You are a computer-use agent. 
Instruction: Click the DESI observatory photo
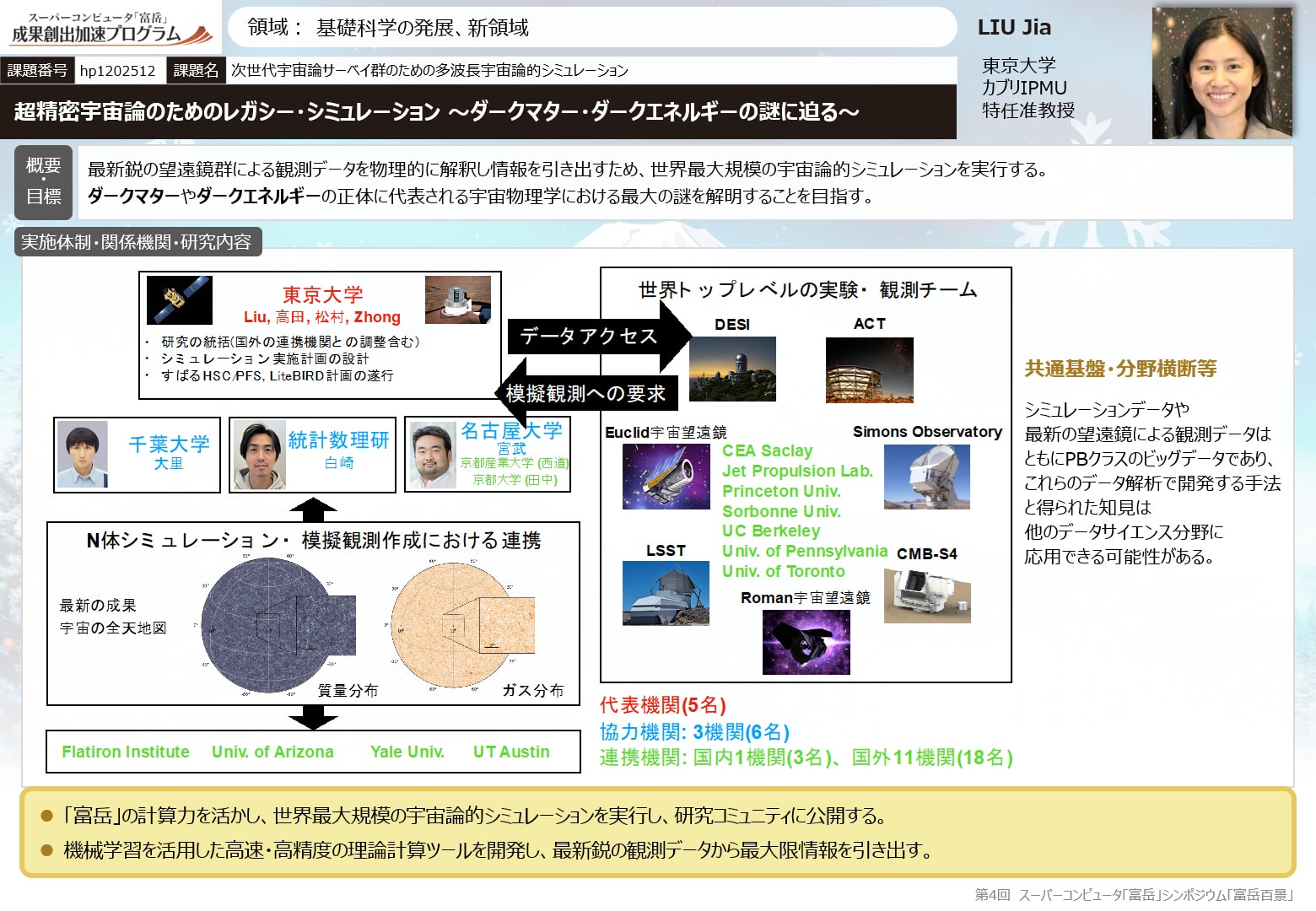[x=732, y=369]
